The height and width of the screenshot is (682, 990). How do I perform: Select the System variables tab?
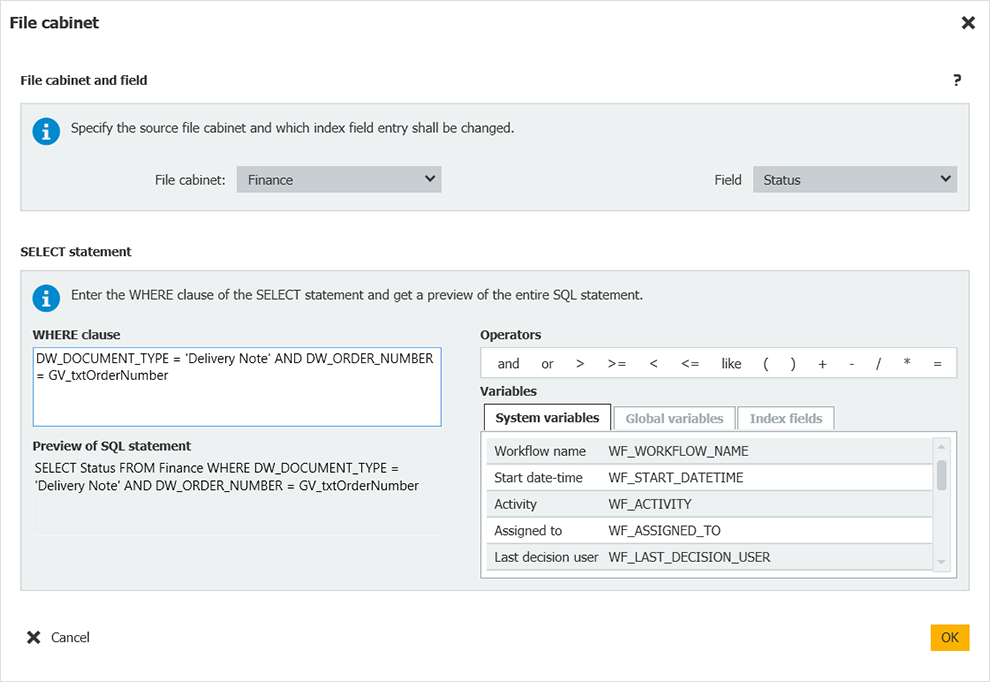coord(547,417)
